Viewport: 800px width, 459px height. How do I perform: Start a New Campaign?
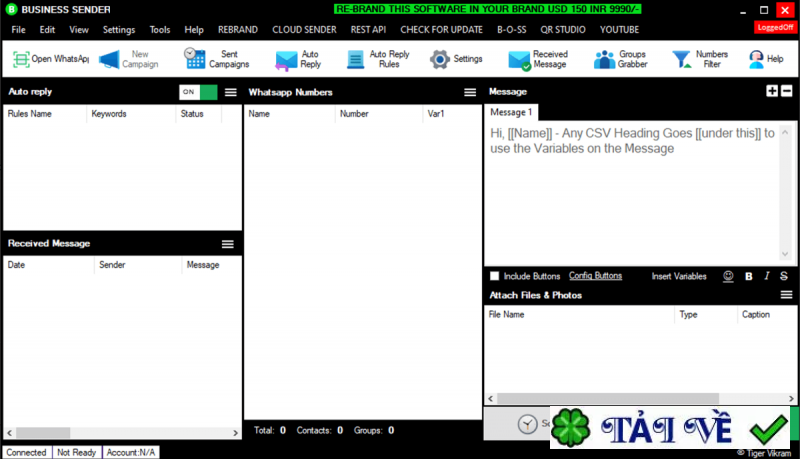coord(129,59)
